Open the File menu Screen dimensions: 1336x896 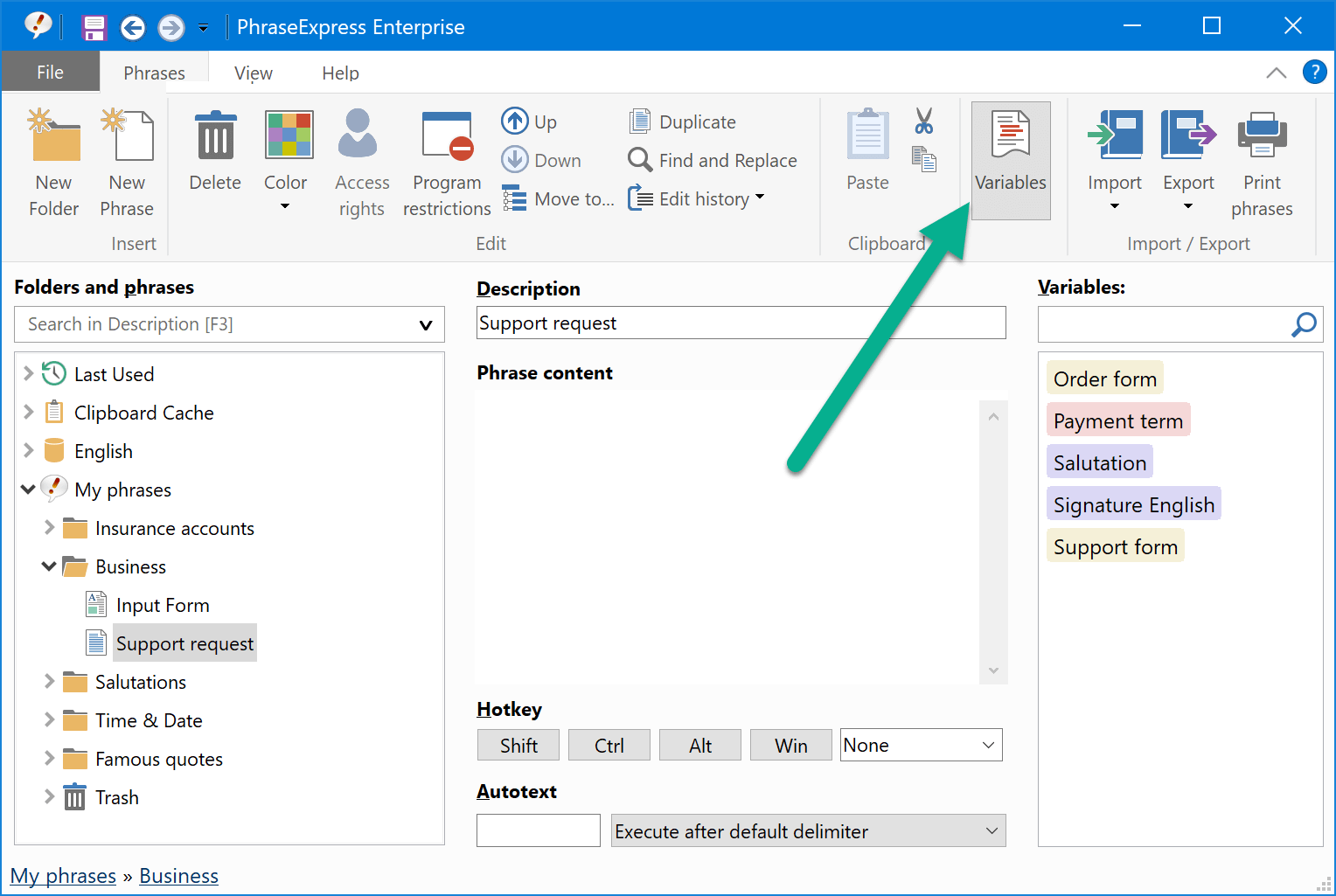(x=50, y=72)
